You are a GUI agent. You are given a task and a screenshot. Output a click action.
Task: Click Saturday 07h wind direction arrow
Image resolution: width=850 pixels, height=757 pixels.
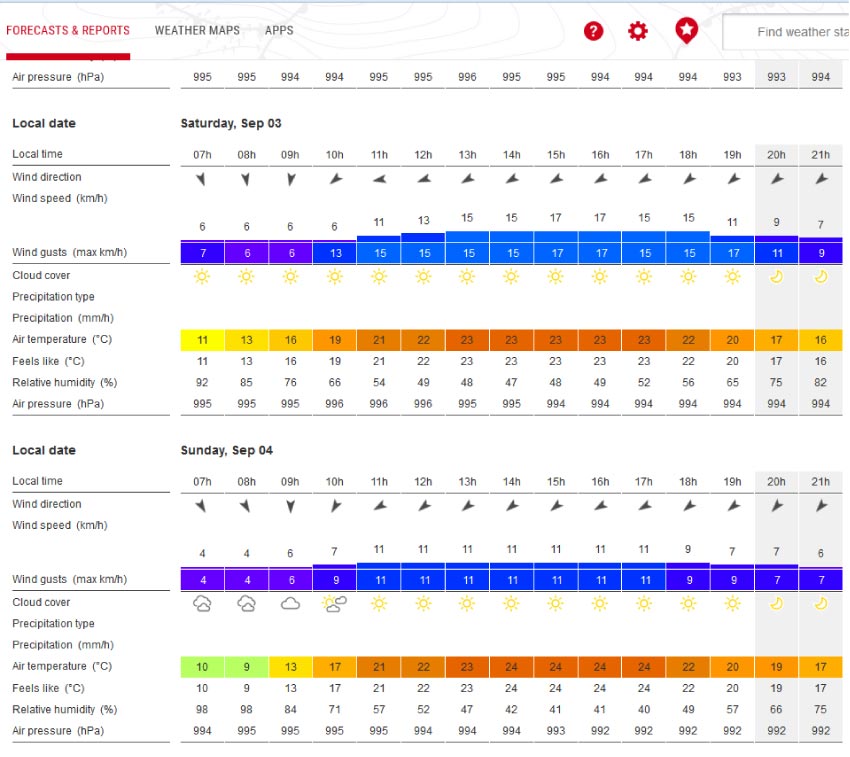pyautogui.click(x=202, y=179)
